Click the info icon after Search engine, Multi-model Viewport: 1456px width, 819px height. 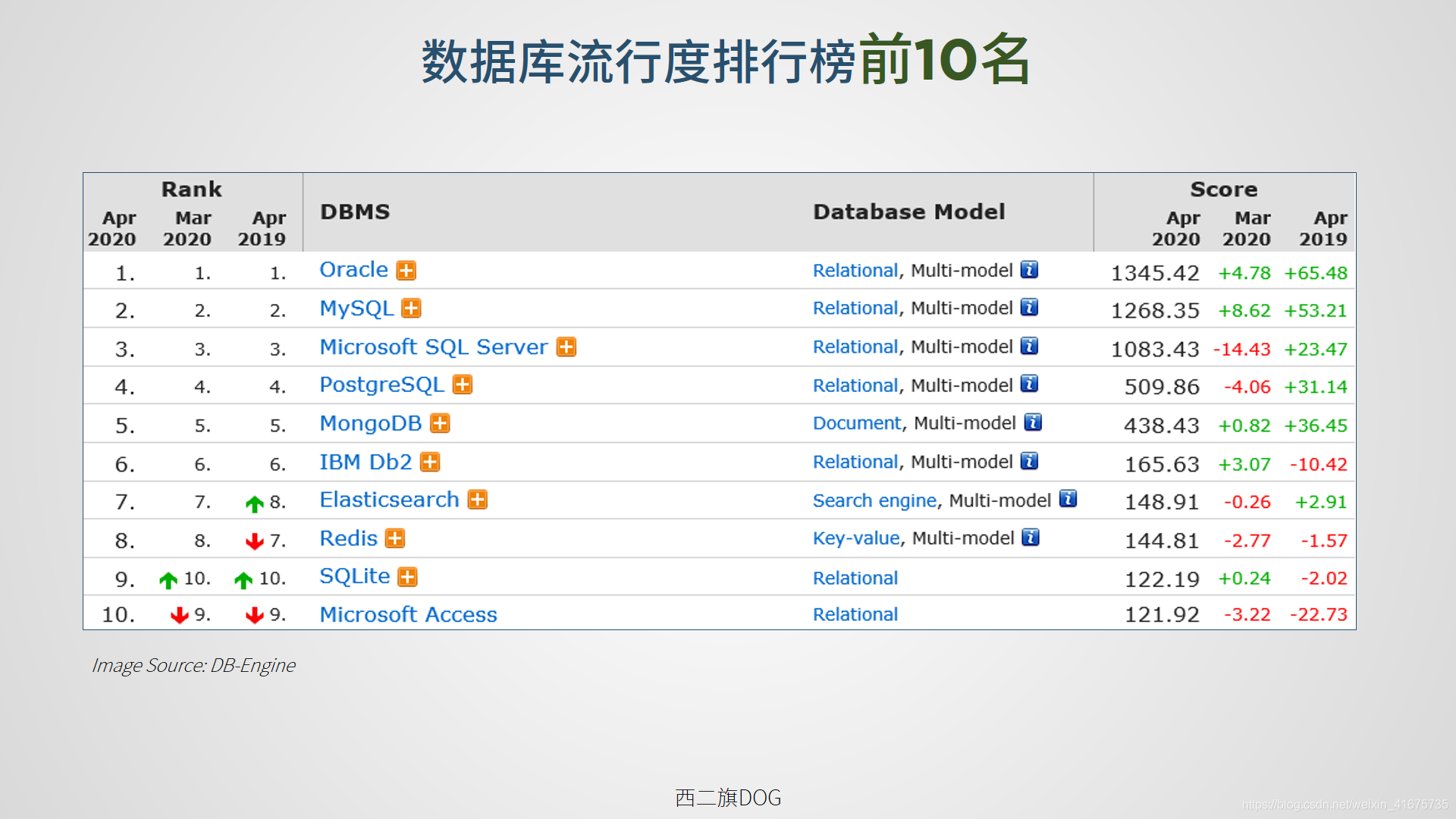pyautogui.click(x=1068, y=500)
